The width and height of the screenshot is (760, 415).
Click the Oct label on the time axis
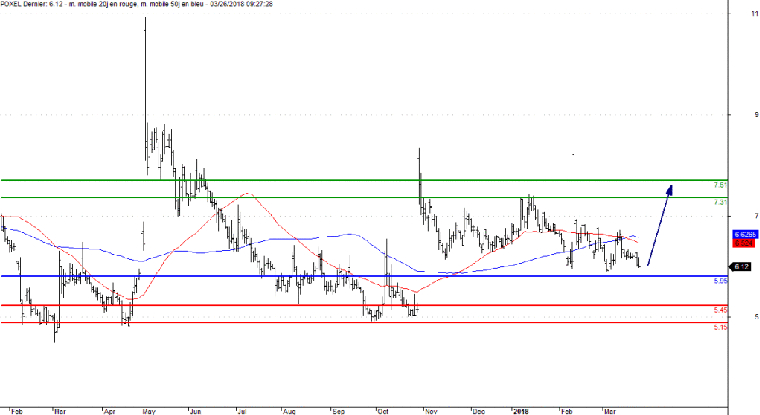pyautogui.click(x=383, y=412)
